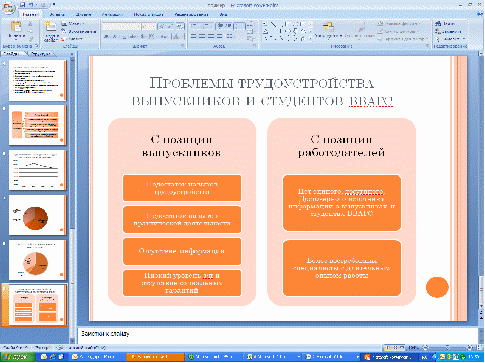Screen dimensions: 485x363
Task: Toggle bold text formatting
Action: [x=106, y=36]
